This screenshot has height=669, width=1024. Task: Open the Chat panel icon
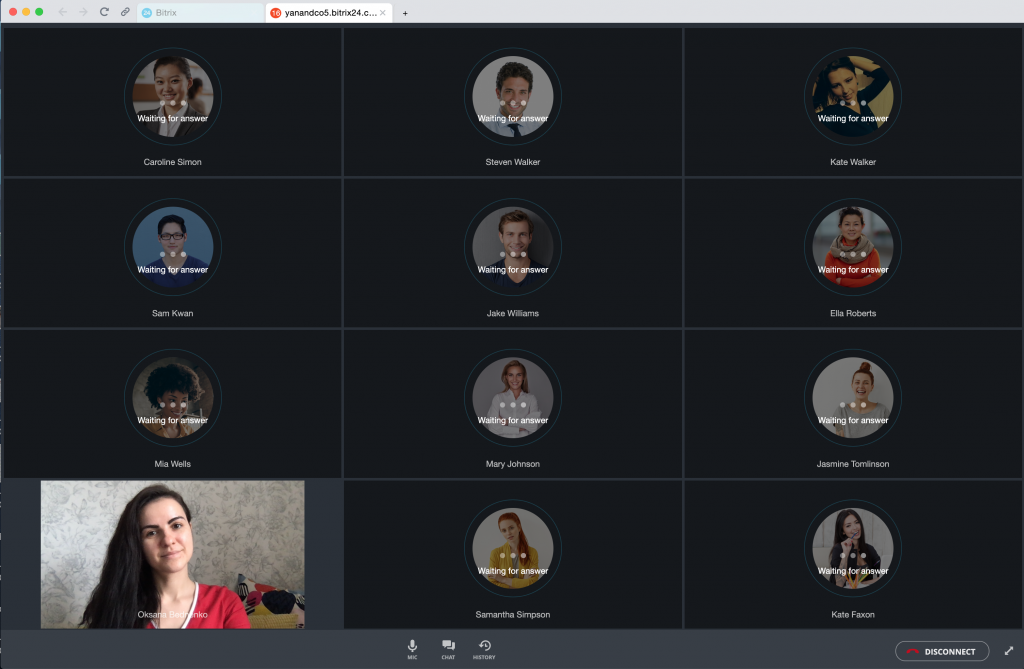pos(448,648)
